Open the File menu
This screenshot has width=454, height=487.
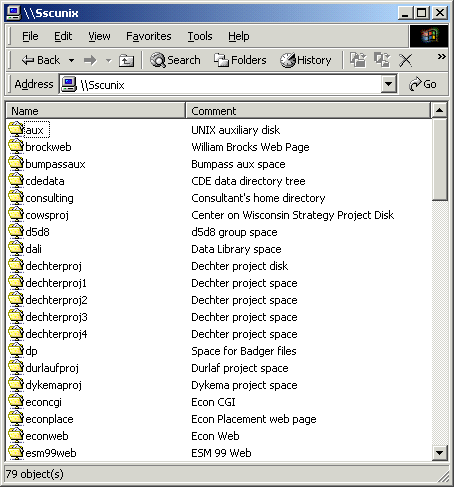[30, 36]
